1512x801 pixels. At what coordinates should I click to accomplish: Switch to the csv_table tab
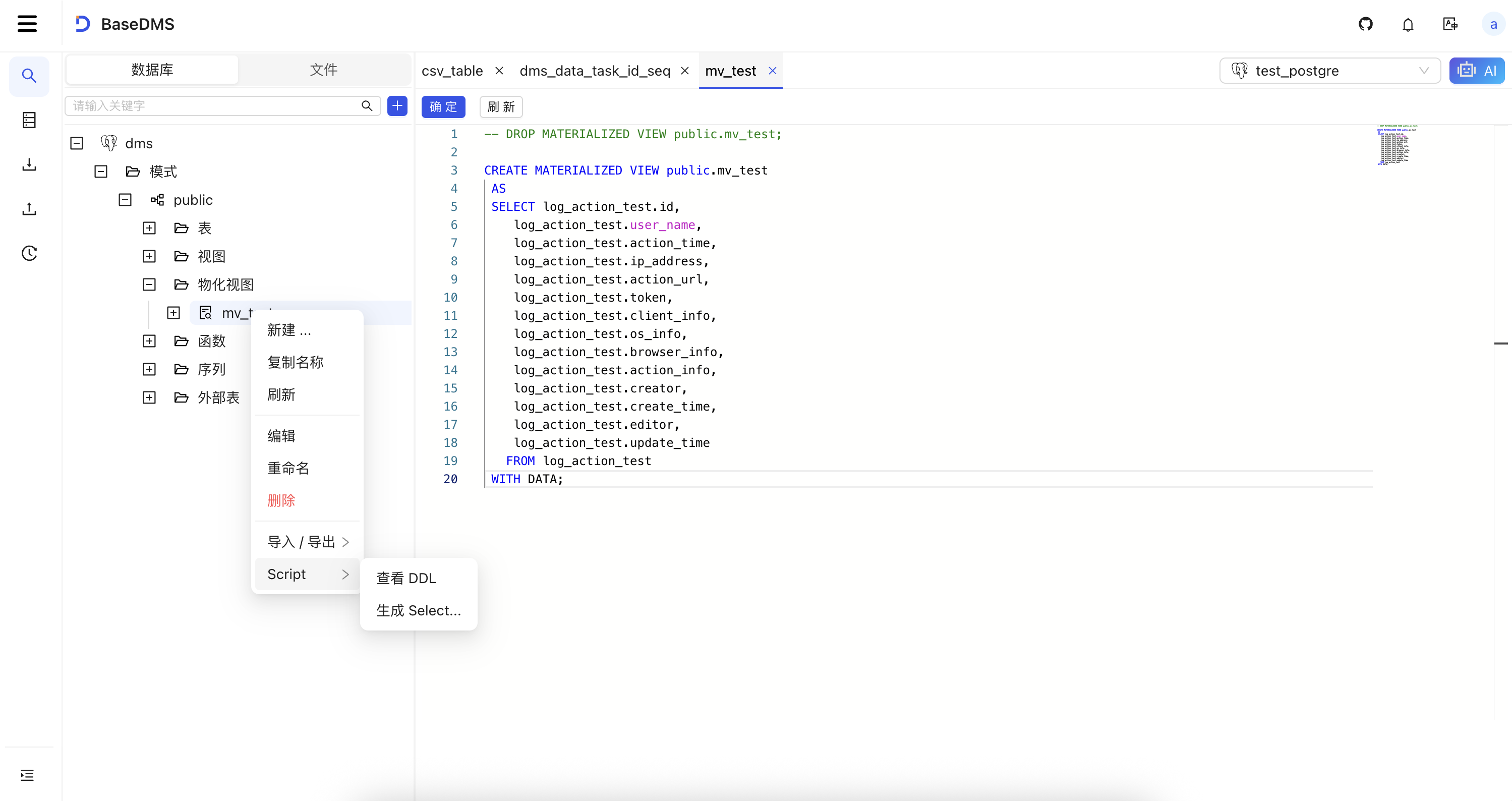click(x=452, y=71)
